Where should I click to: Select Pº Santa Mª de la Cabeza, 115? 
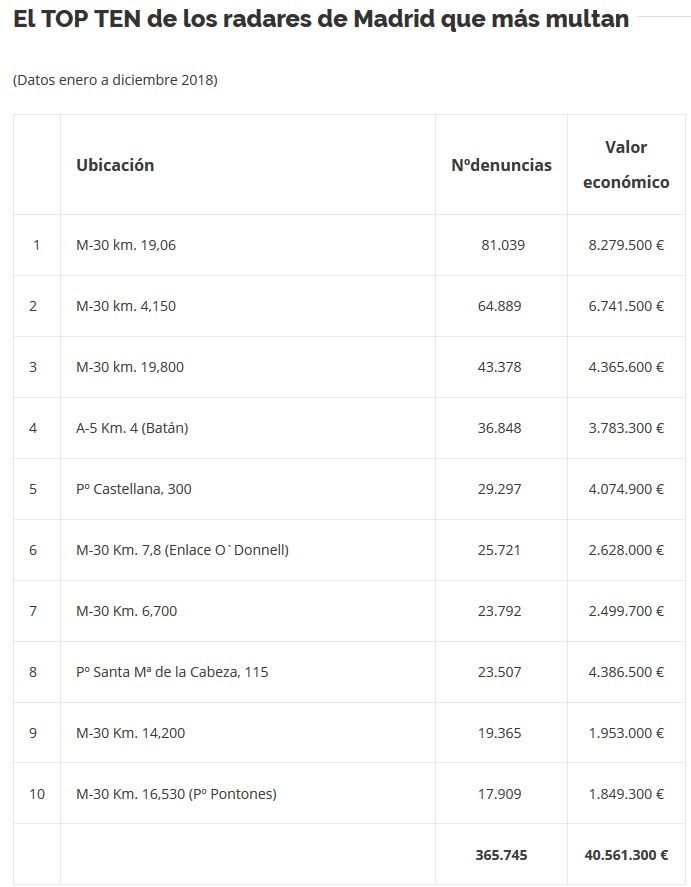(172, 672)
